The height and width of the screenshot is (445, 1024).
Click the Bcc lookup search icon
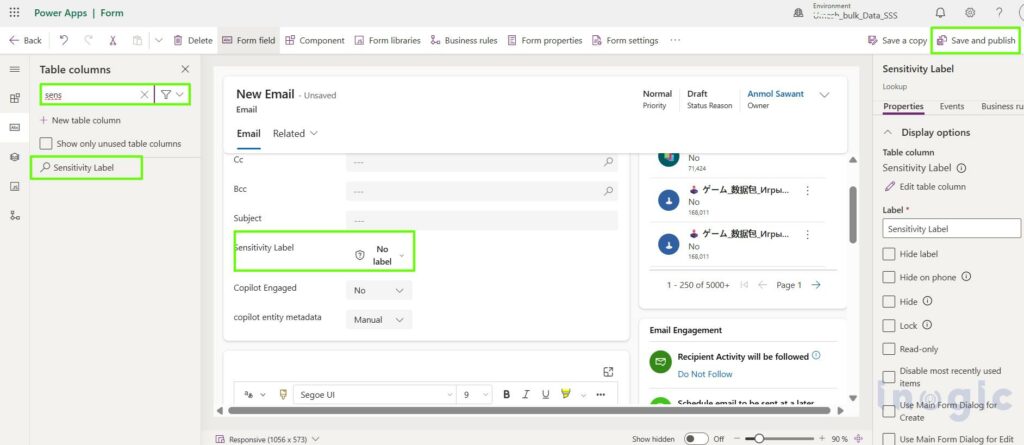(608, 191)
